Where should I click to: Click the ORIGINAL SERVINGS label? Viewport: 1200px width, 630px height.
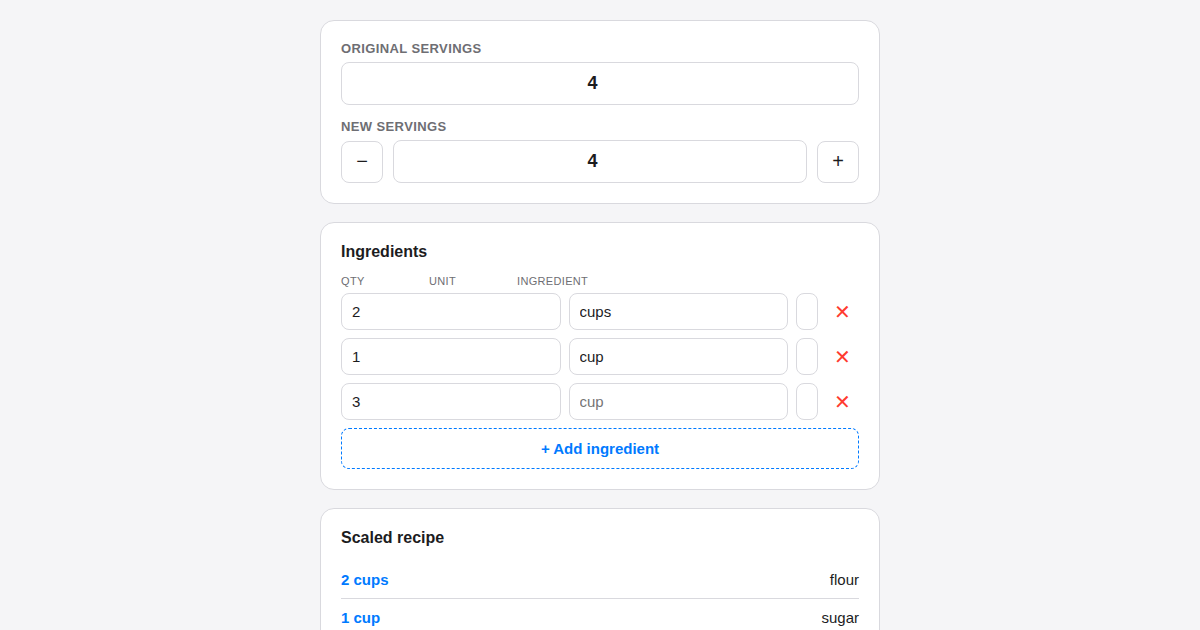[411, 48]
